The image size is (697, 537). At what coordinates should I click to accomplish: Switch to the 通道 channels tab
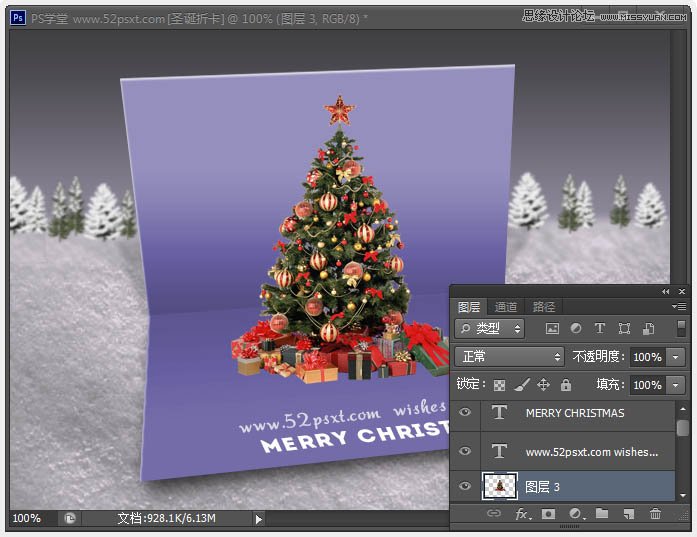click(506, 307)
